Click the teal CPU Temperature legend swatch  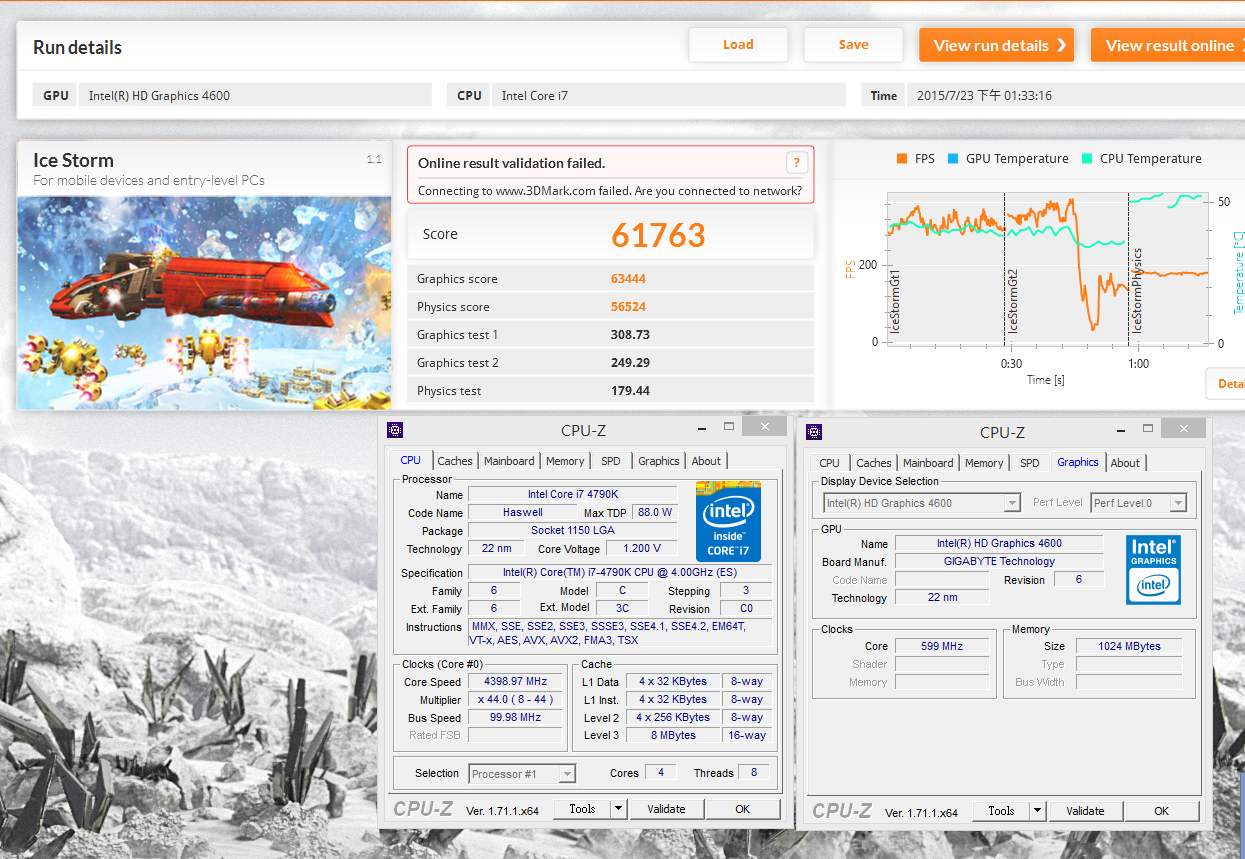pos(1087,158)
